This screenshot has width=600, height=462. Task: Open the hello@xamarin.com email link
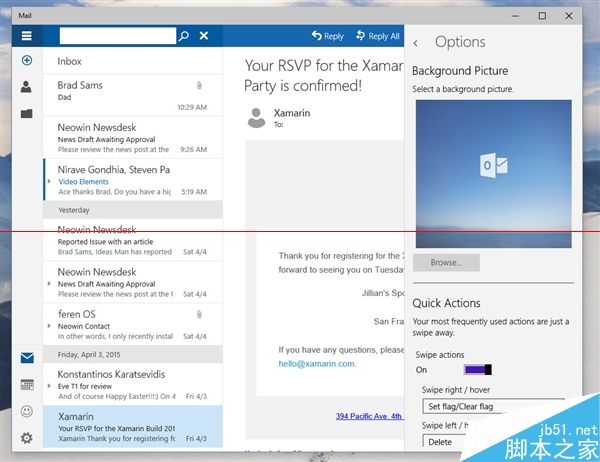[x=317, y=364]
